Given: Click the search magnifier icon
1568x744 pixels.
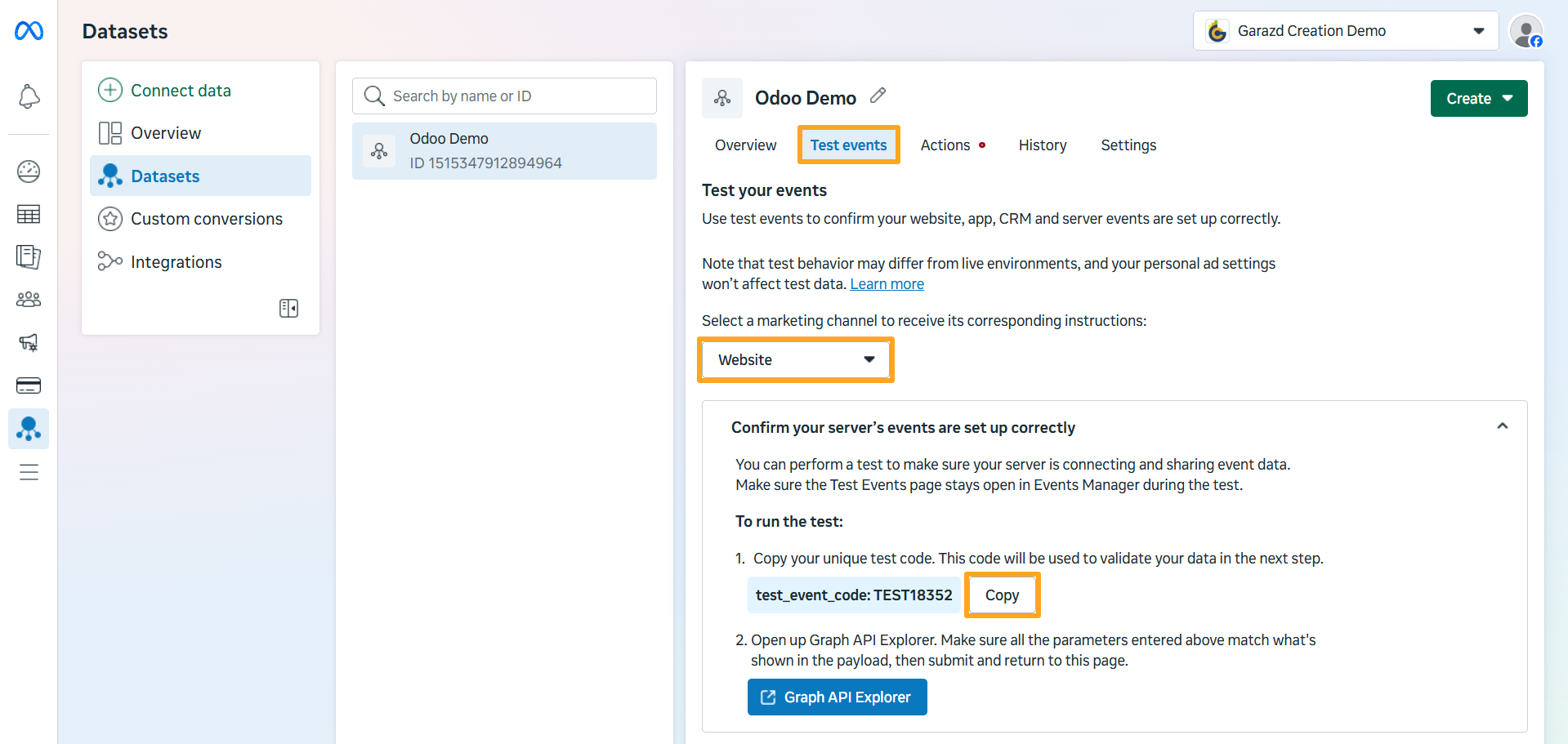Looking at the screenshot, I should (x=374, y=96).
